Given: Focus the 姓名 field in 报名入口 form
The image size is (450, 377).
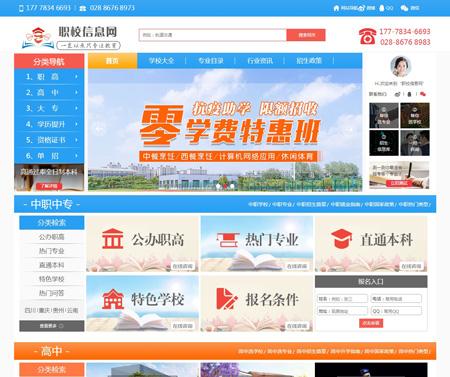Looking at the screenshot, I should [342, 299].
